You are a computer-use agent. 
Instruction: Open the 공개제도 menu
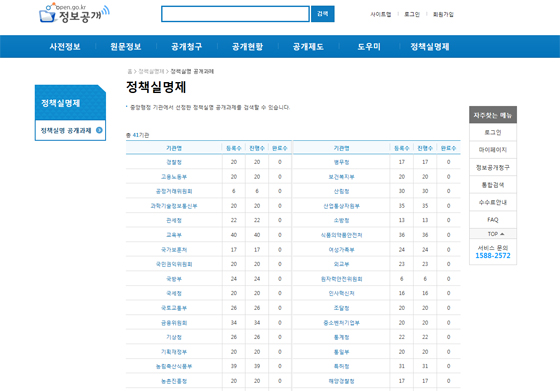point(308,46)
